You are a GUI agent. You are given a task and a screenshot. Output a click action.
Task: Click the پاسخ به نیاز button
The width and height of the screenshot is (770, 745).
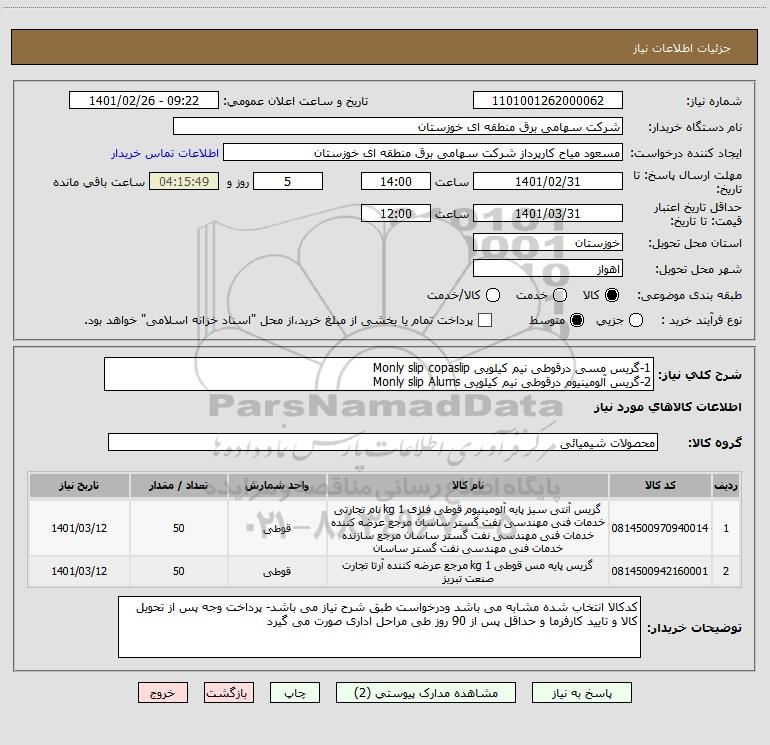pos(582,693)
